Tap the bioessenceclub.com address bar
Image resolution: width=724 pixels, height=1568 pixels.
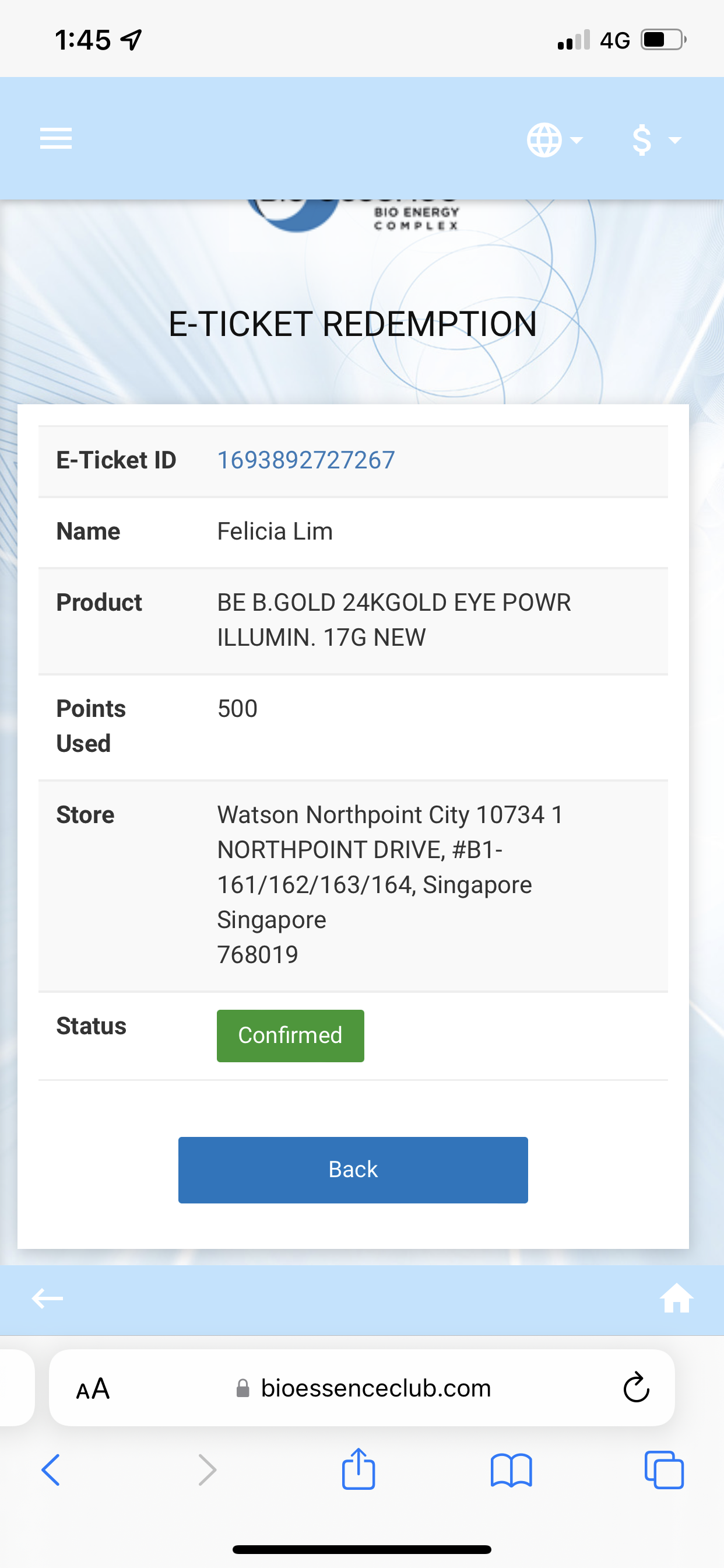point(375,1388)
